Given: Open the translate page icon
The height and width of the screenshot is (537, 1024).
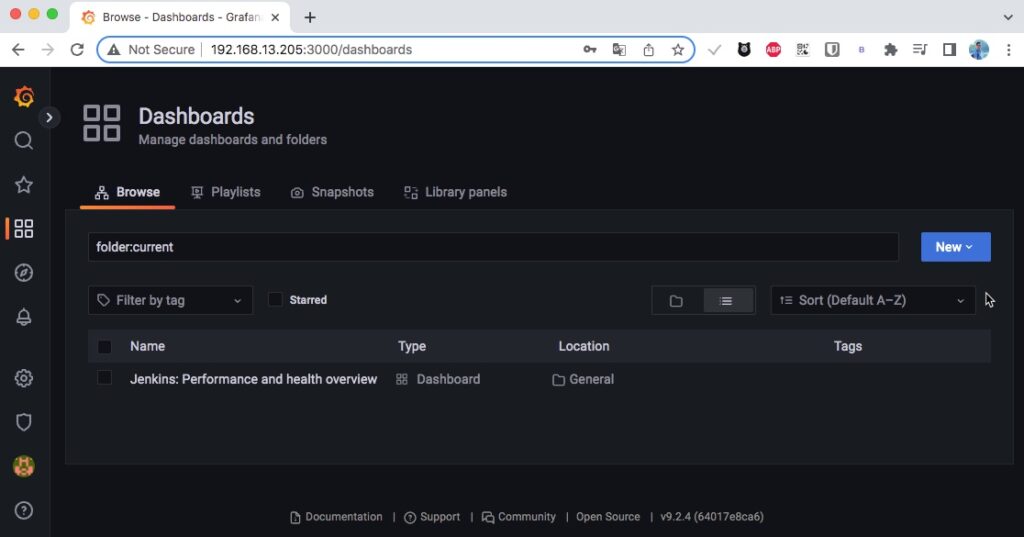Looking at the screenshot, I should pos(619,50).
